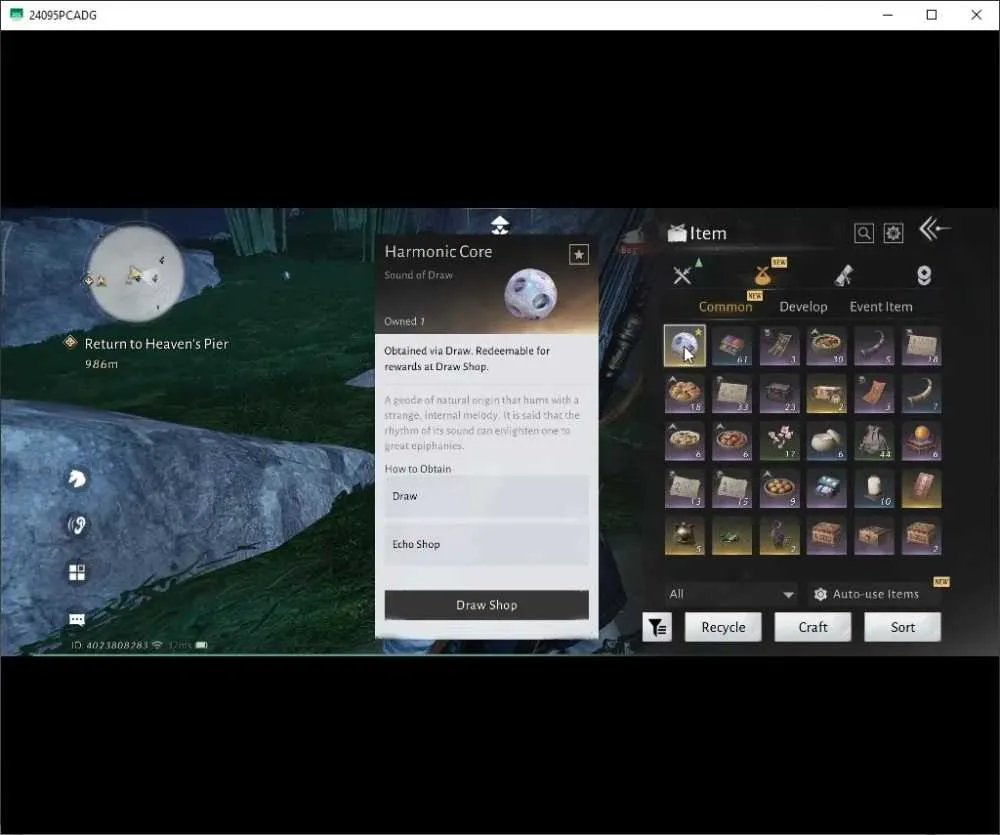The height and width of the screenshot is (835, 1000).
Task: Select the golden orb on pedestal item
Action: pyautogui.click(x=921, y=441)
